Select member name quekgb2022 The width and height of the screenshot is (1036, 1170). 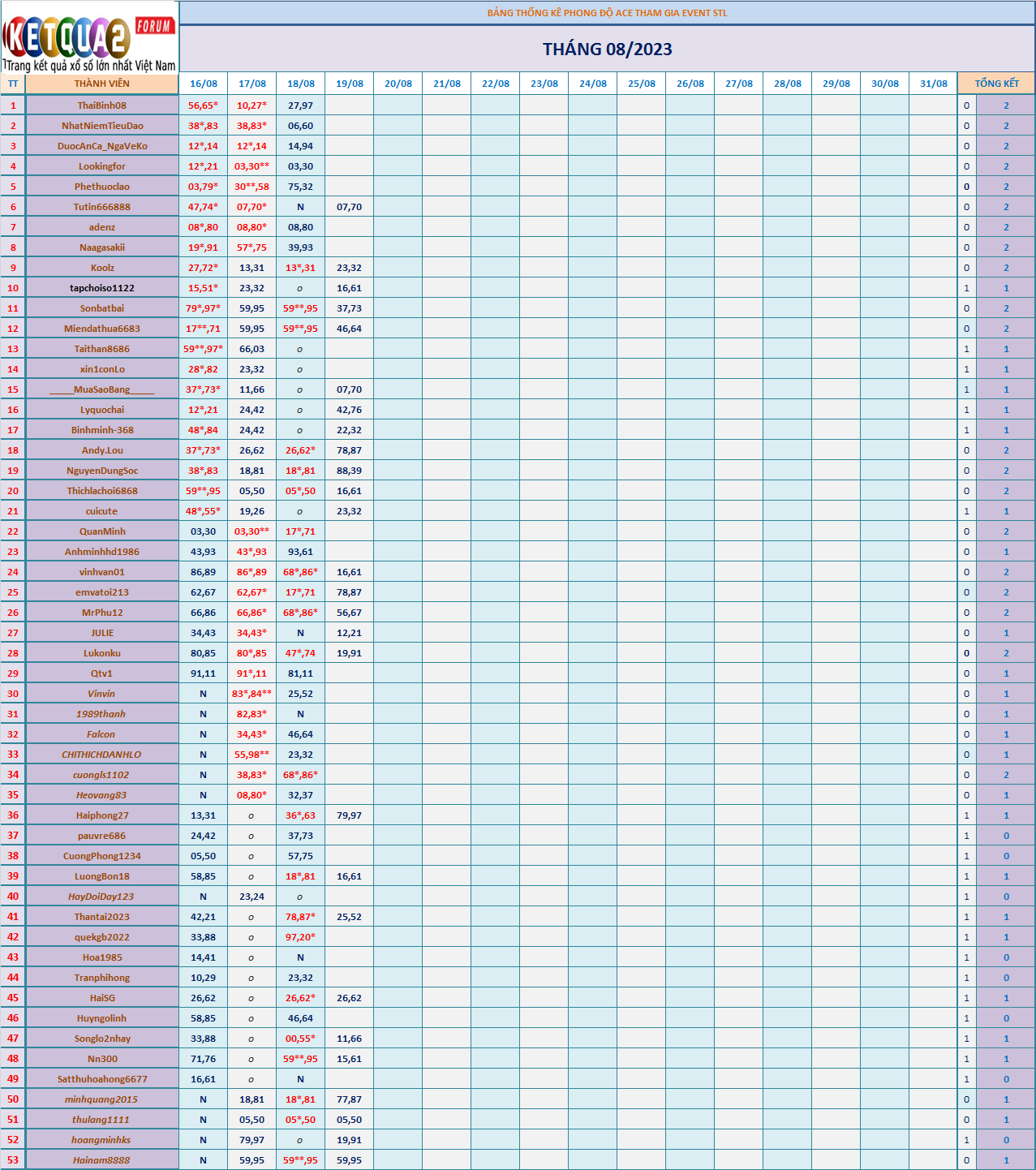pyautogui.click(x=102, y=937)
